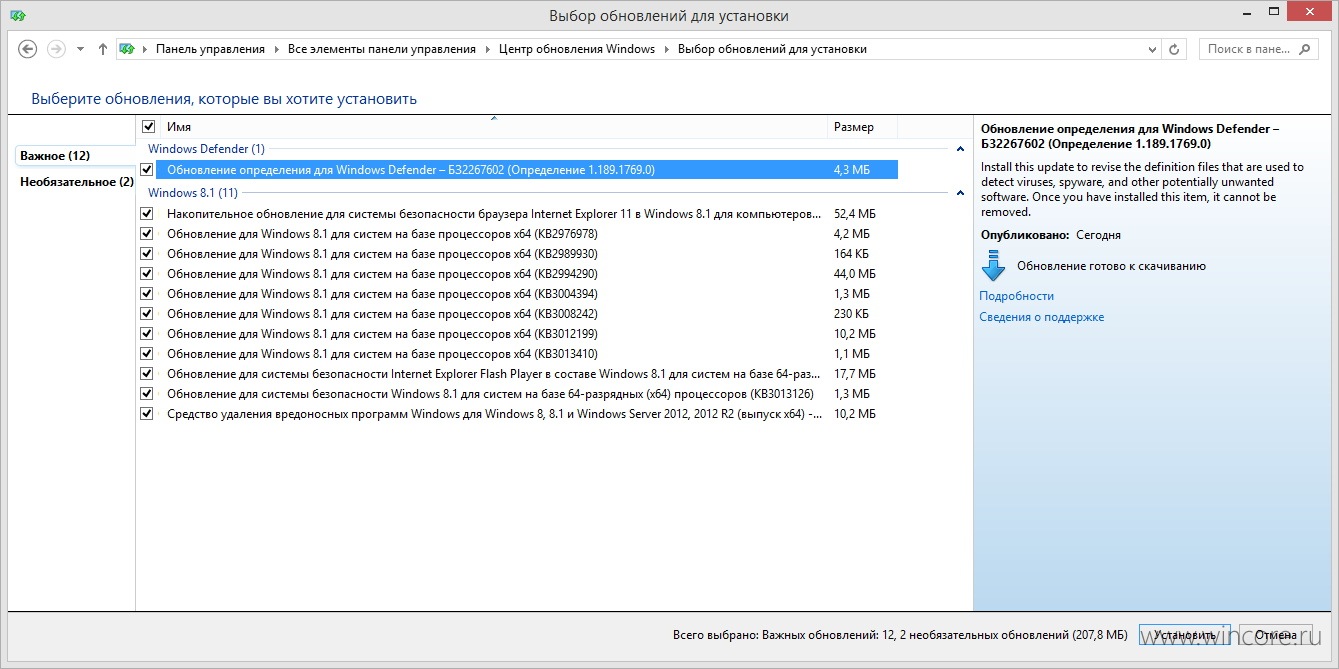Click the Установить button
Viewport: 1339px width, 669px height.
[x=1184, y=635]
